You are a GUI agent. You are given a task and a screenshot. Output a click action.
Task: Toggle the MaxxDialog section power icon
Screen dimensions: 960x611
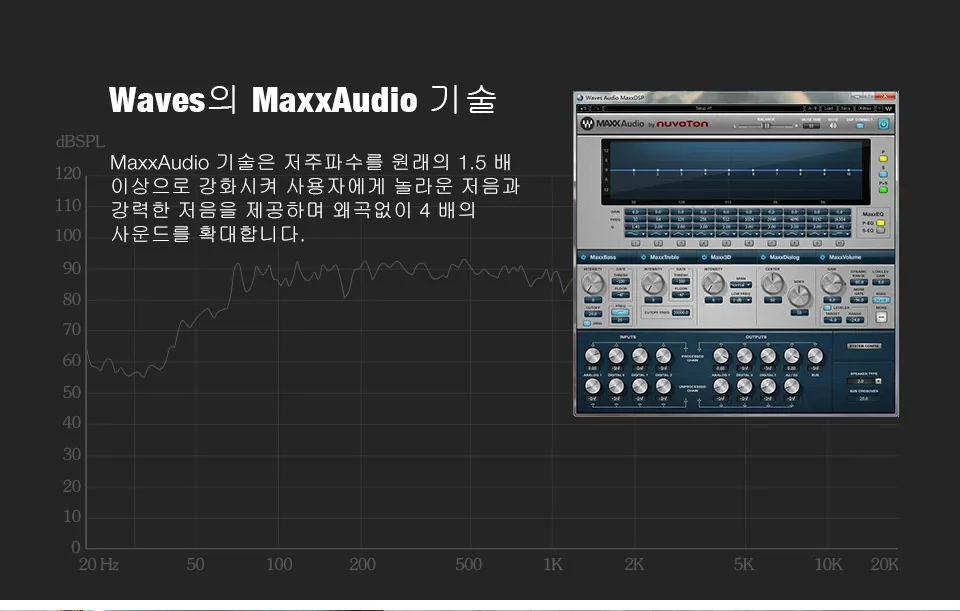[763, 257]
